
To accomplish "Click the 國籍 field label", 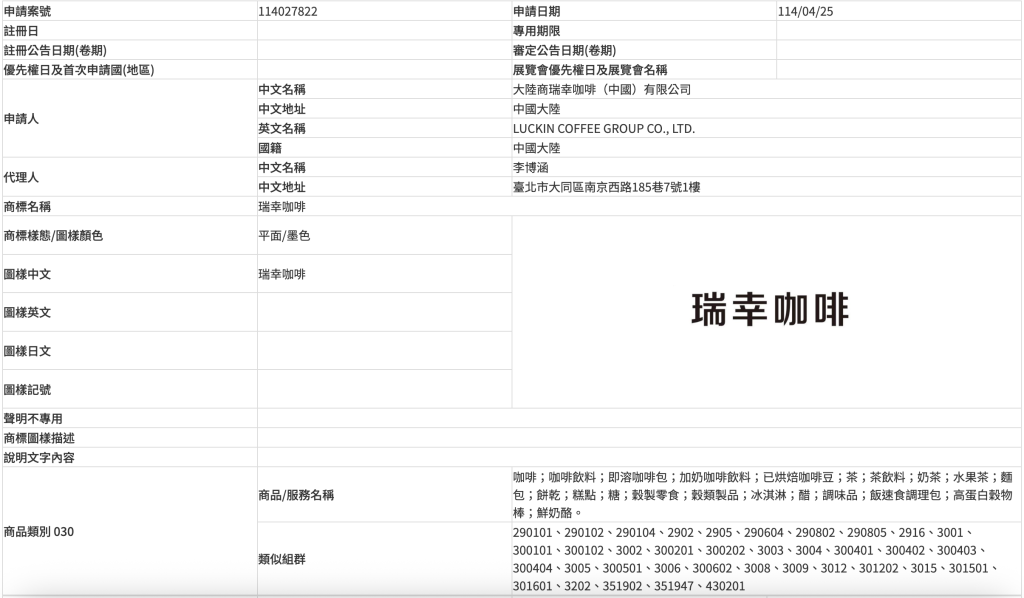I will coord(270,148).
